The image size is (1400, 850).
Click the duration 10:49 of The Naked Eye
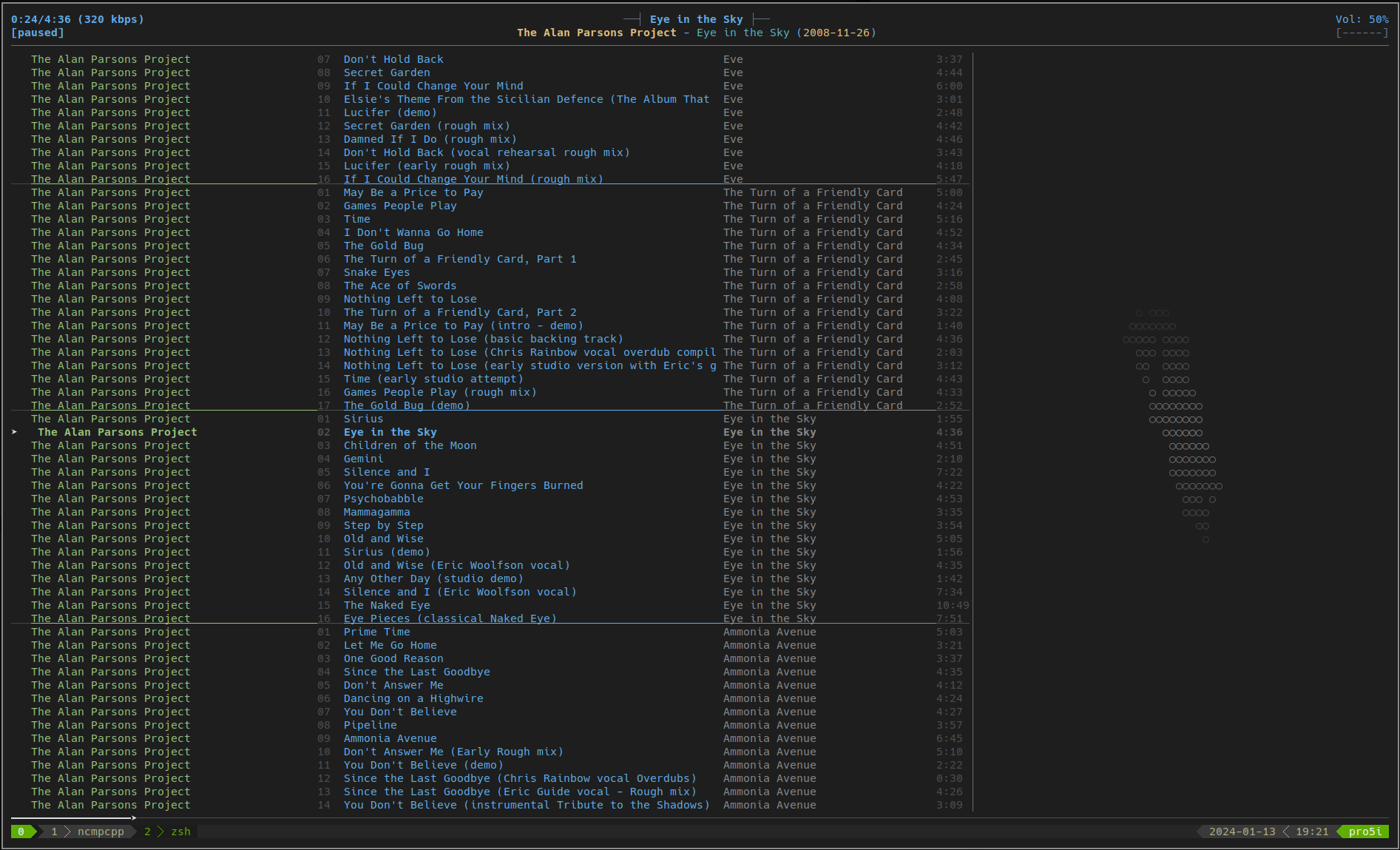coord(953,605)
